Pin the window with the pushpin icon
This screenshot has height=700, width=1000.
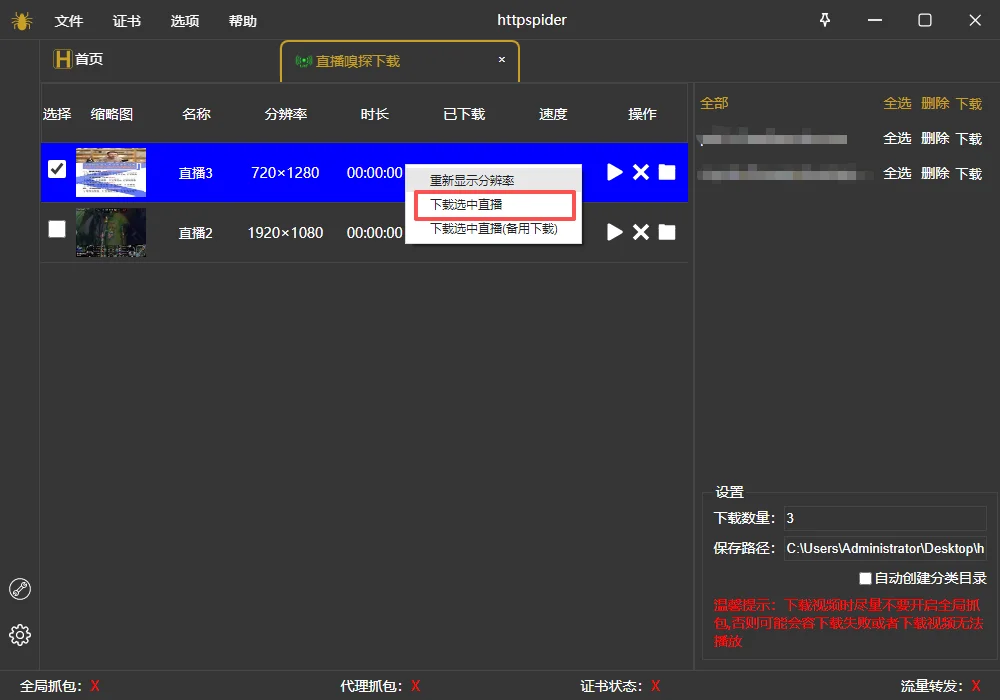tap(825, 20)
